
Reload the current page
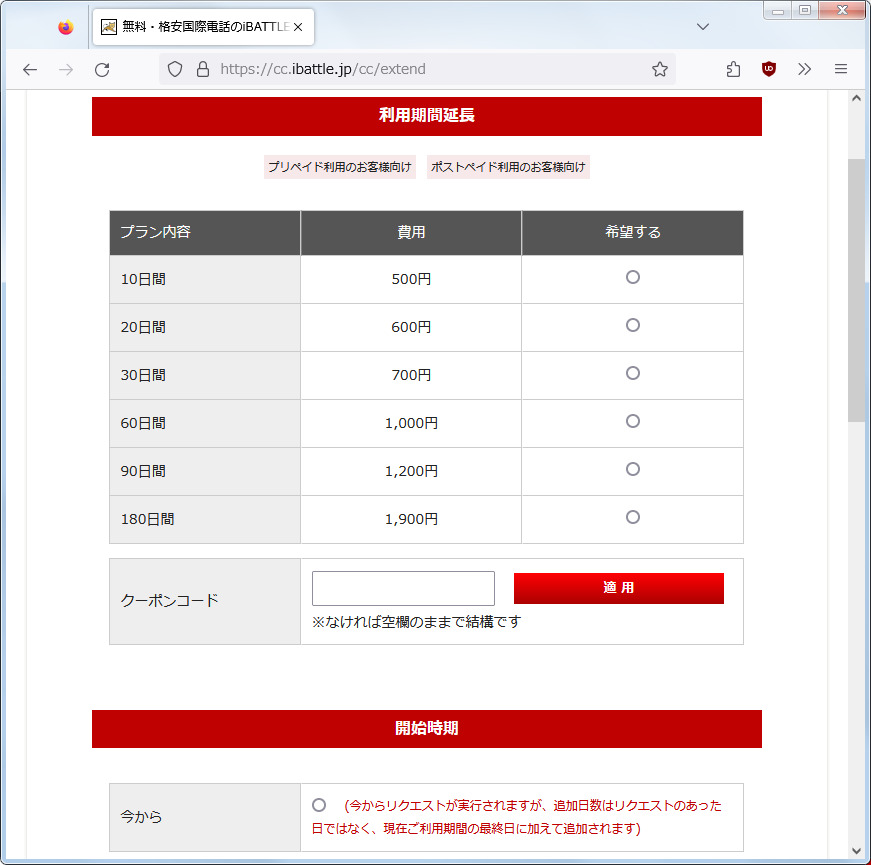click(x=101, y=69)
